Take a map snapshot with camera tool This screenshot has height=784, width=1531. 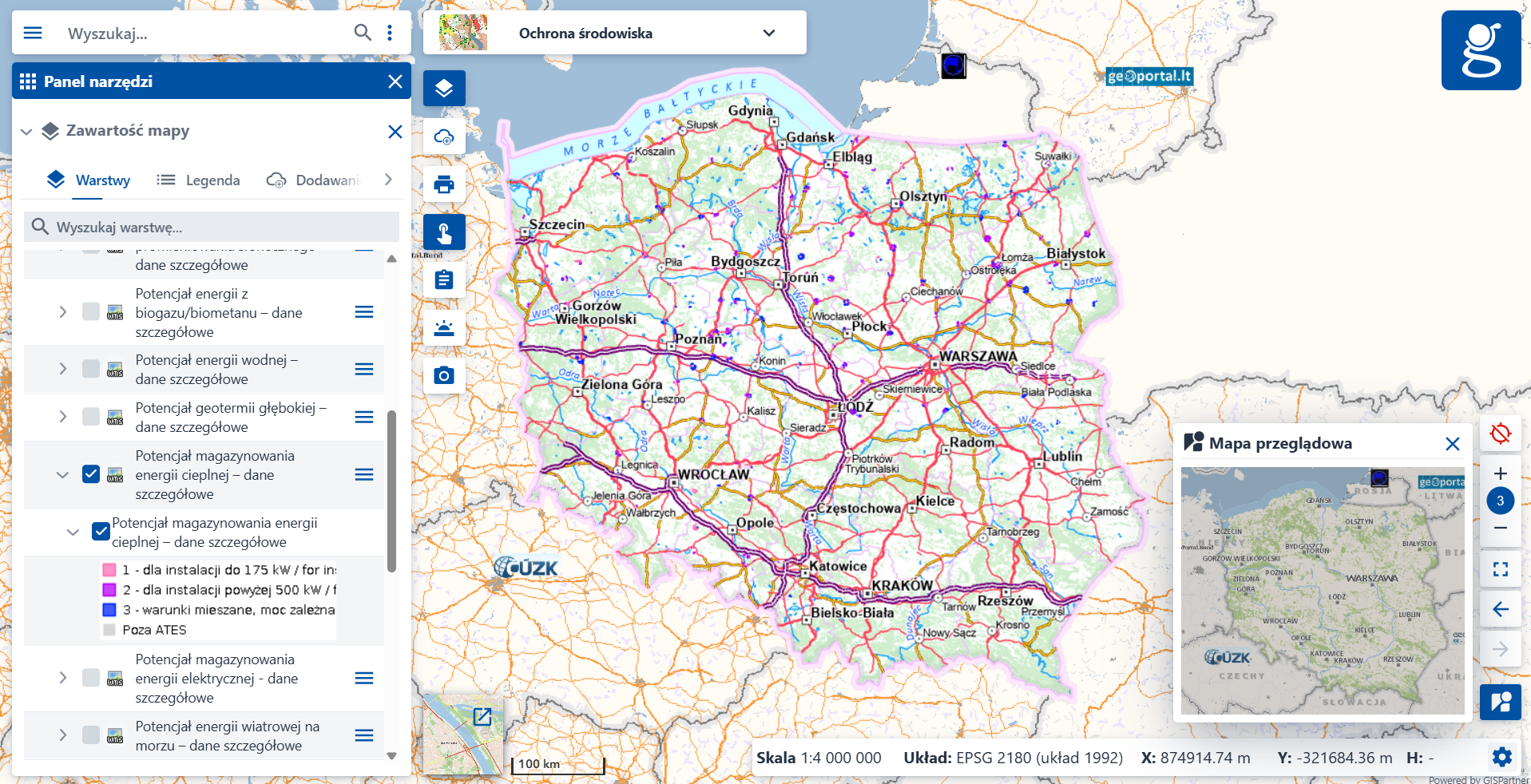click(444, 376)
